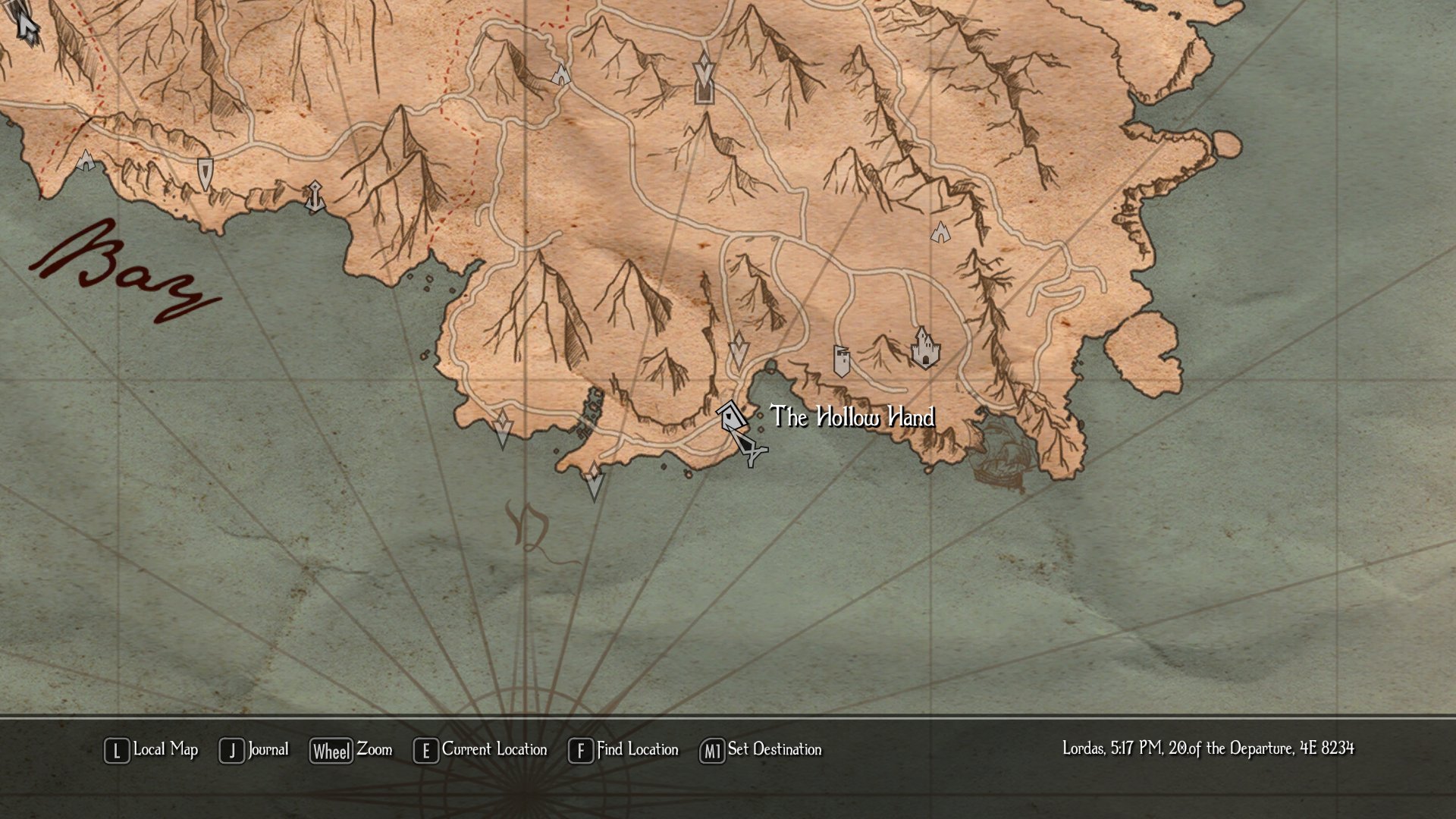
Task: Select the shield-shaped marker near the bay coast
Action: (x=205, y=173)
